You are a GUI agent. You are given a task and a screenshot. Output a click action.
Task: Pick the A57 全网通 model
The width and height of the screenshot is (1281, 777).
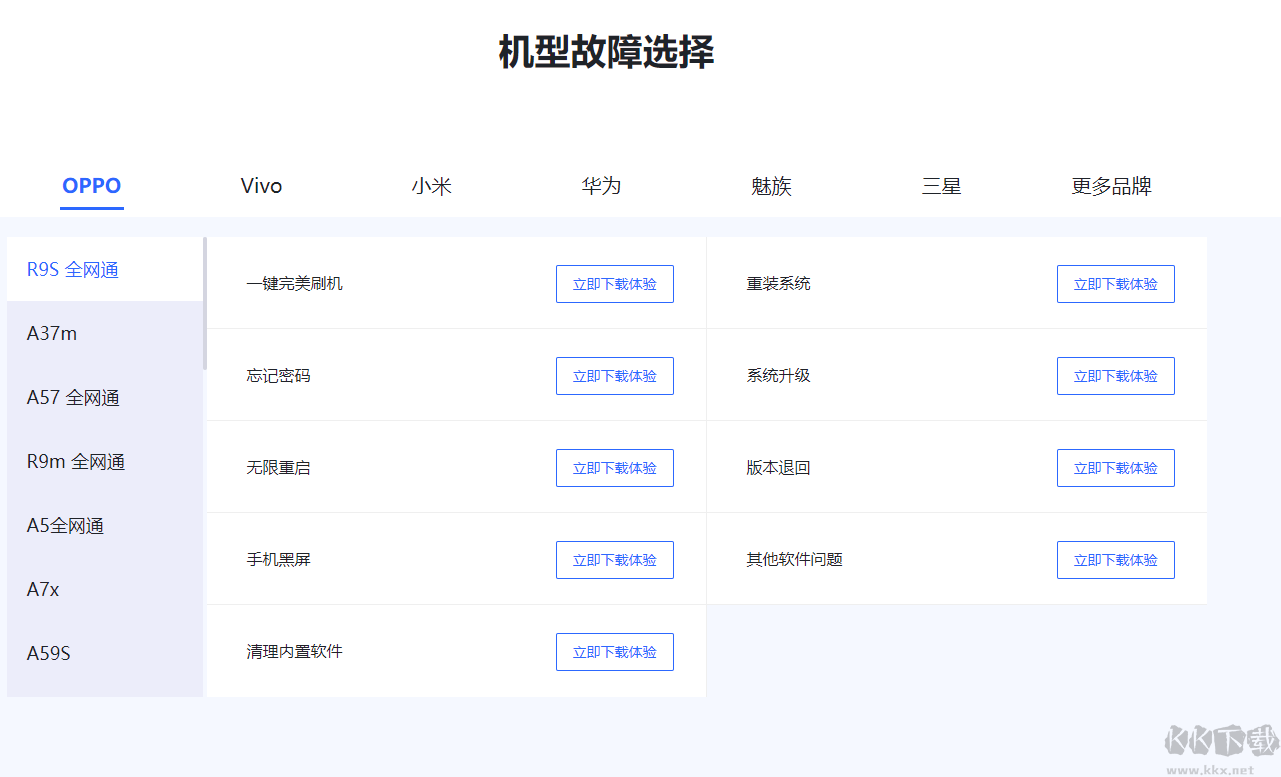[105, 397]
